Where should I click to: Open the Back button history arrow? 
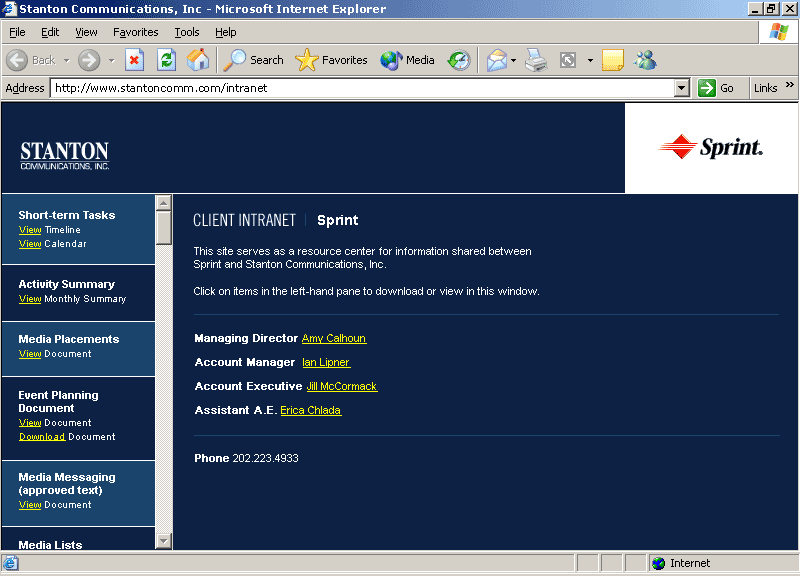click(67, 60)
